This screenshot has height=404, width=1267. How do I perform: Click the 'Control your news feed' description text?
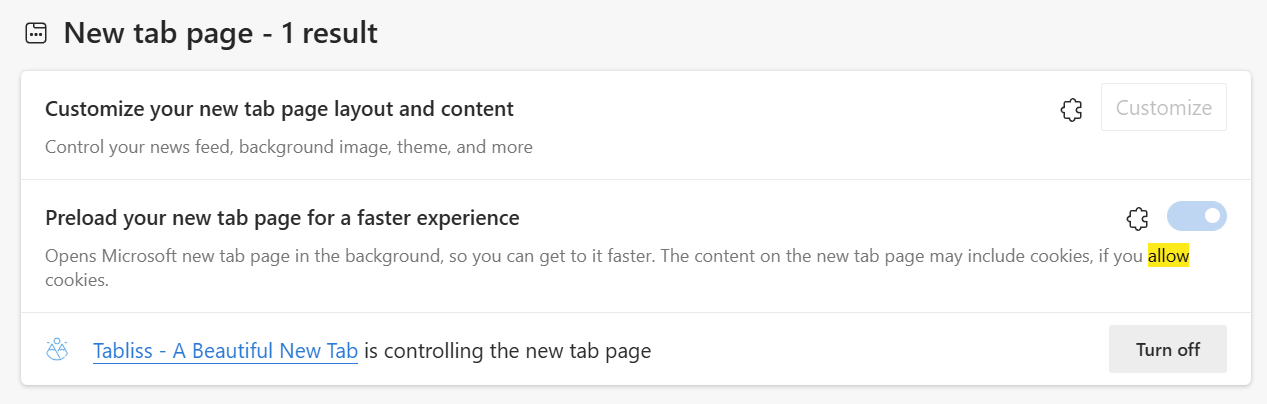click(289, 147)
